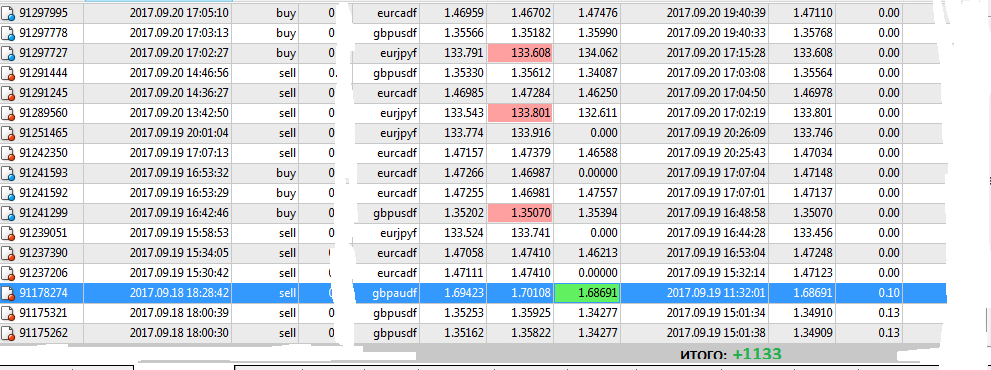Click close time 2017.09.19 11:32:01
991x370 pixels.
point(716,293)
